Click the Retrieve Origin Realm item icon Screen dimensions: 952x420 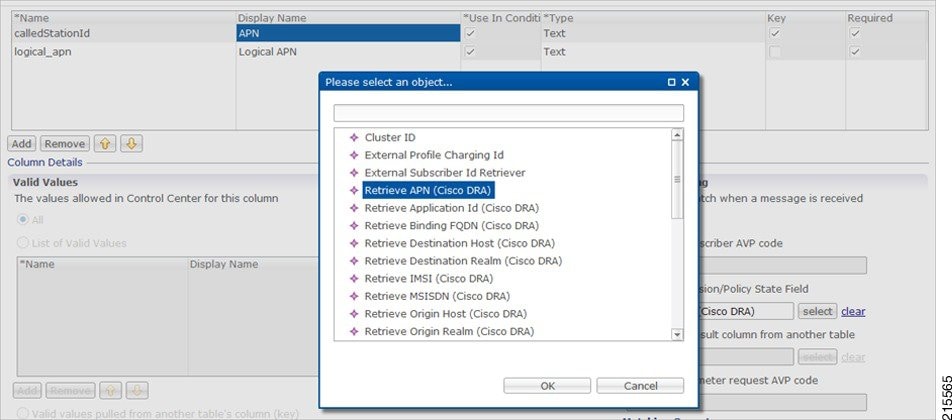pyautogui.click(x=355, y=331)
